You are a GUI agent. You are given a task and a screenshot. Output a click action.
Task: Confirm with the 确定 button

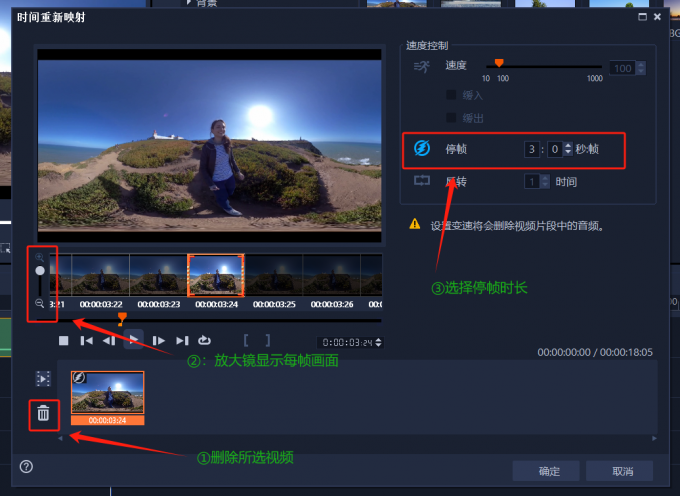pyautogui.click(x=546, y=471)
